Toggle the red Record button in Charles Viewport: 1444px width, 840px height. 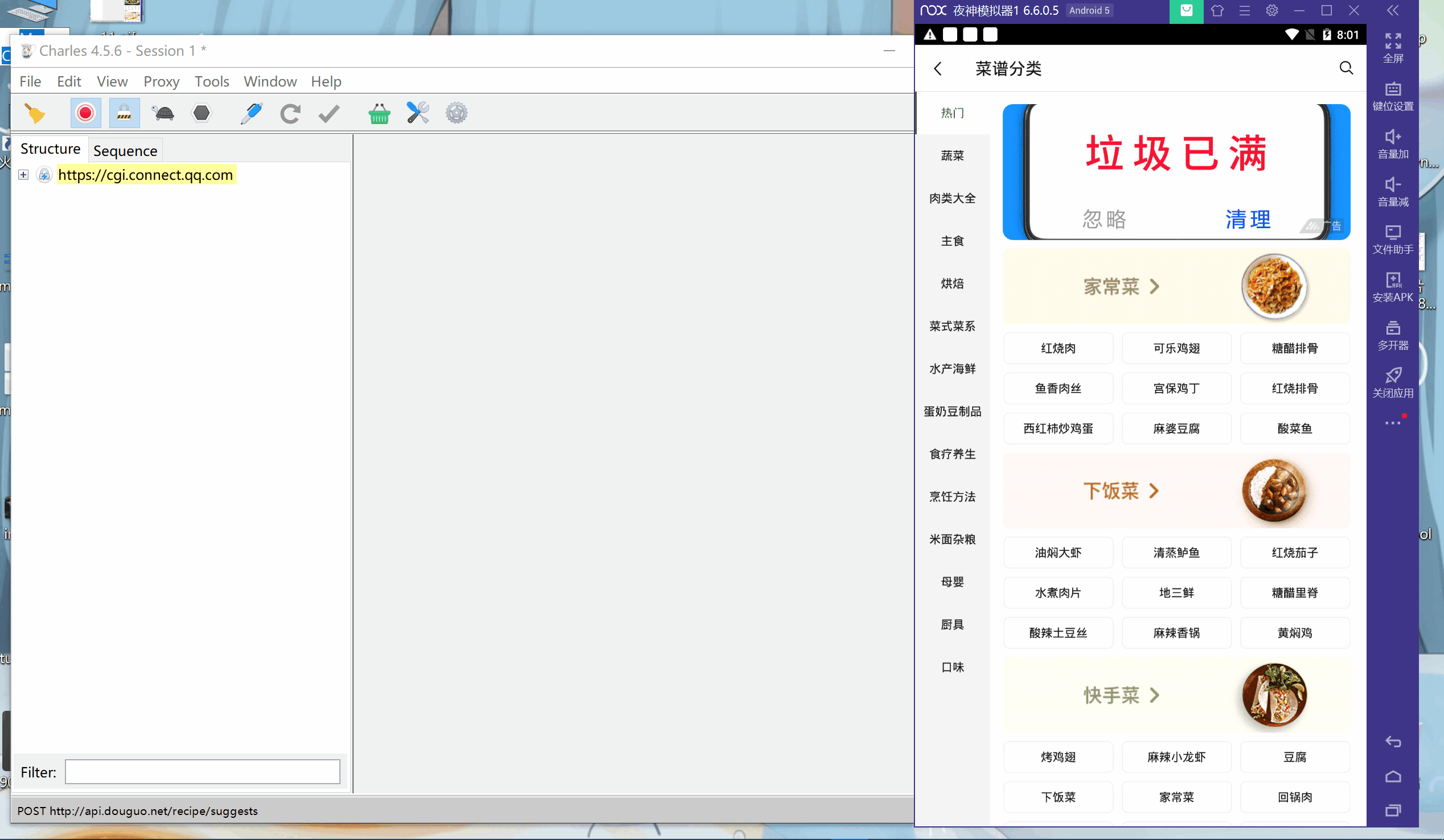[x=85, y=113]
